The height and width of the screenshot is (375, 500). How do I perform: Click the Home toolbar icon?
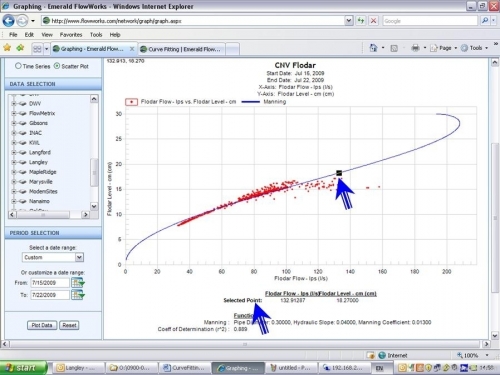[373, 48]
